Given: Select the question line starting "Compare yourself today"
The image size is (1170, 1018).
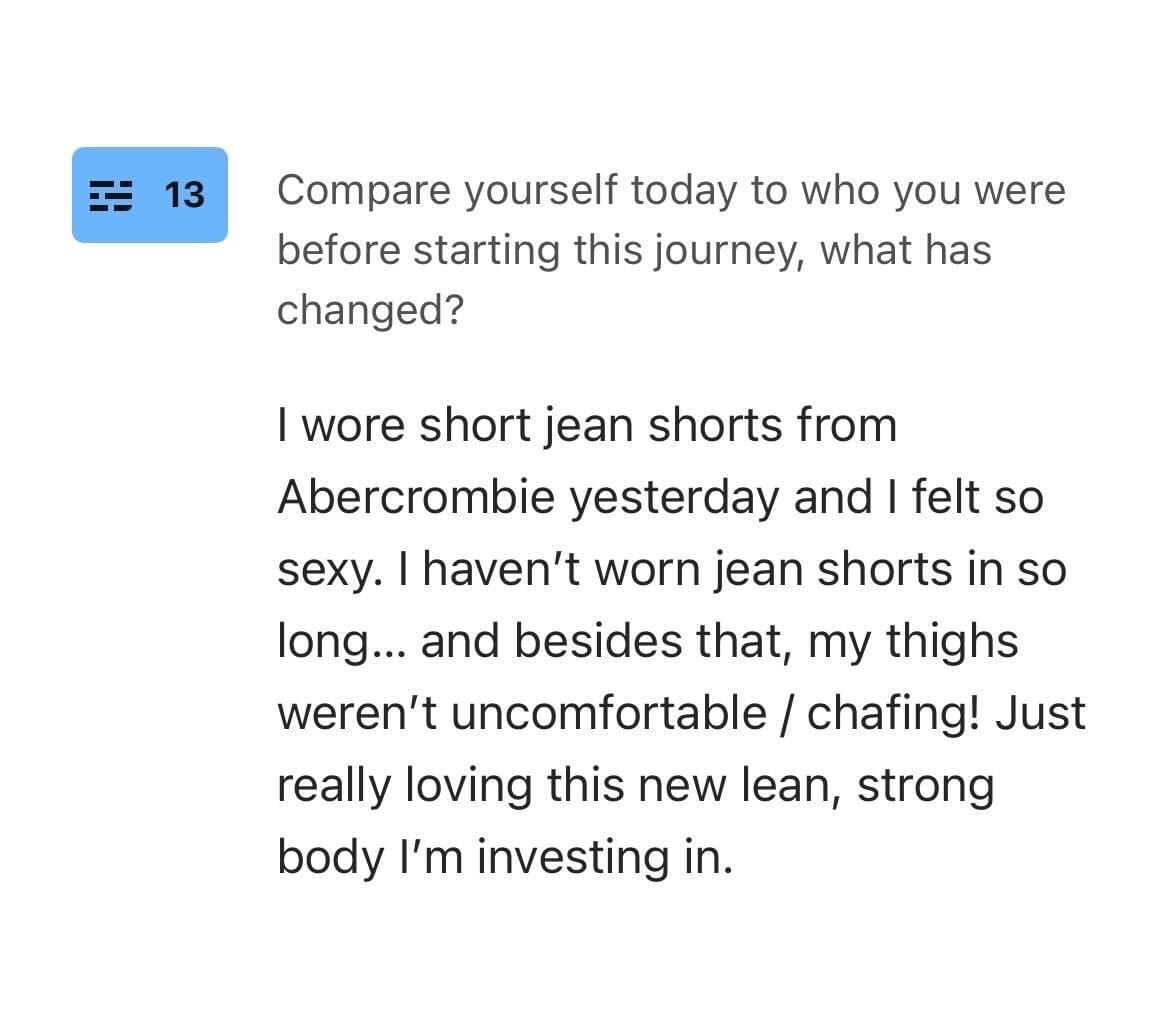Looking at the screenshot, I should (x=671, y=190).
